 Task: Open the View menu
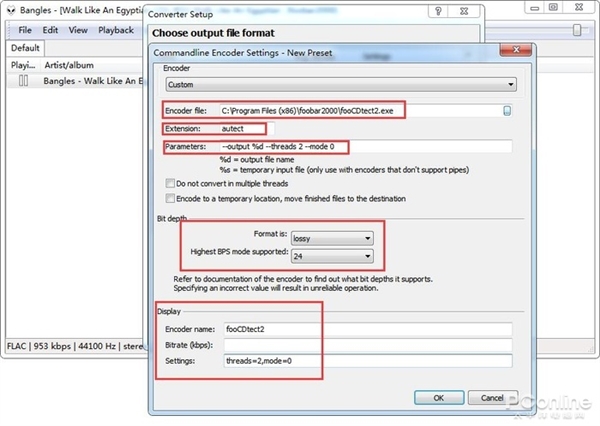(x=78, y=30)
